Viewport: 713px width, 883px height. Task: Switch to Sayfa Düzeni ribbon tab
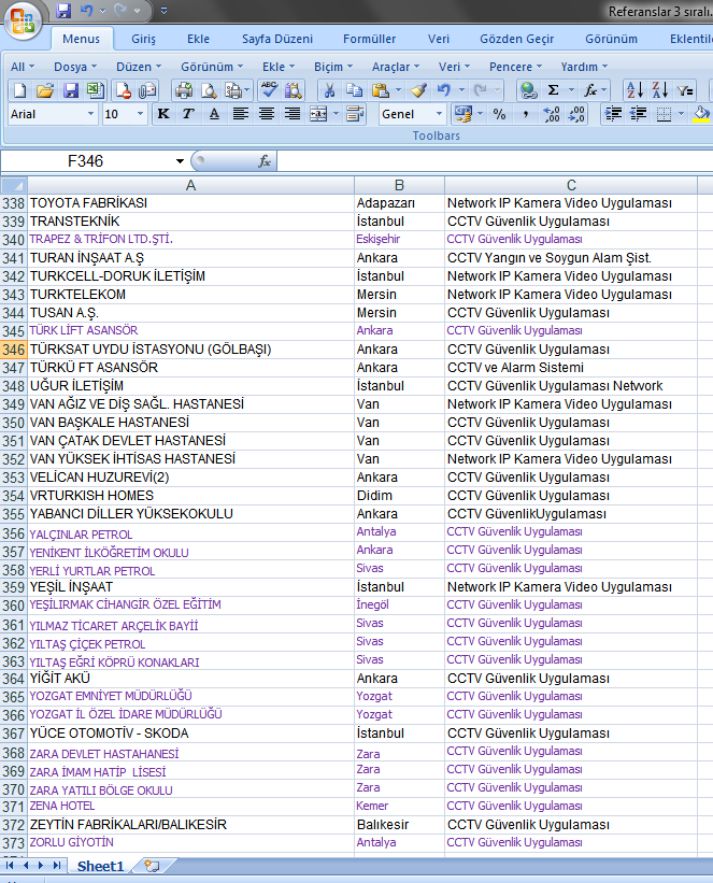click(277, 39)
